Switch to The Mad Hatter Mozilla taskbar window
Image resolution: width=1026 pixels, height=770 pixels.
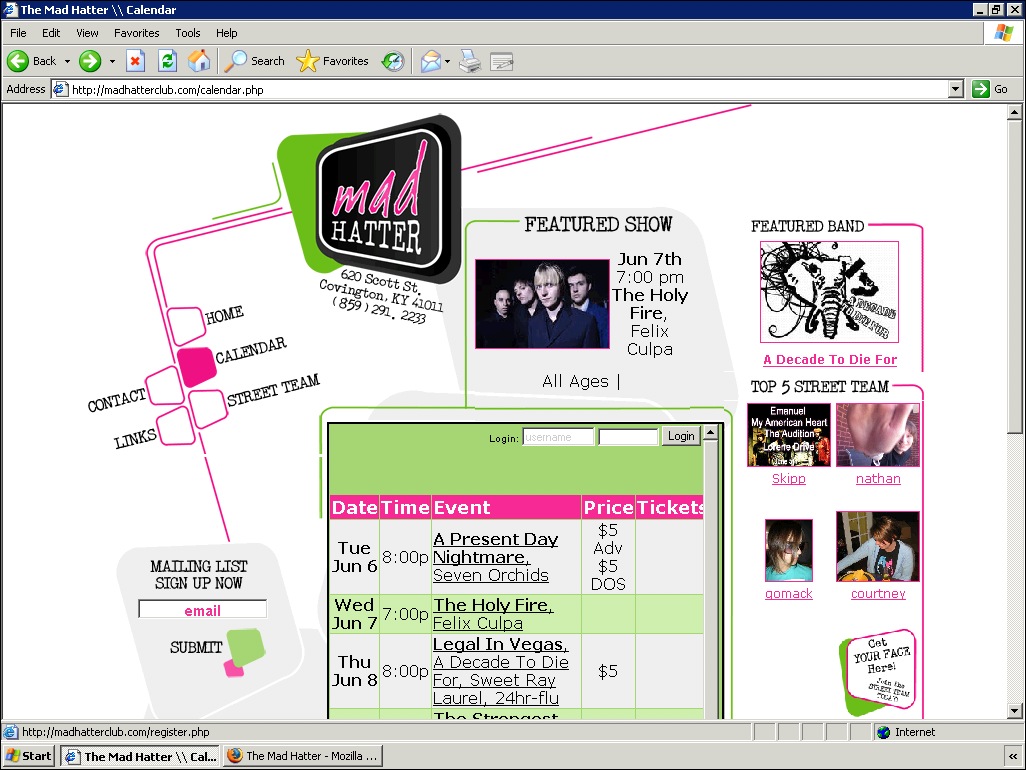(302, 756)
